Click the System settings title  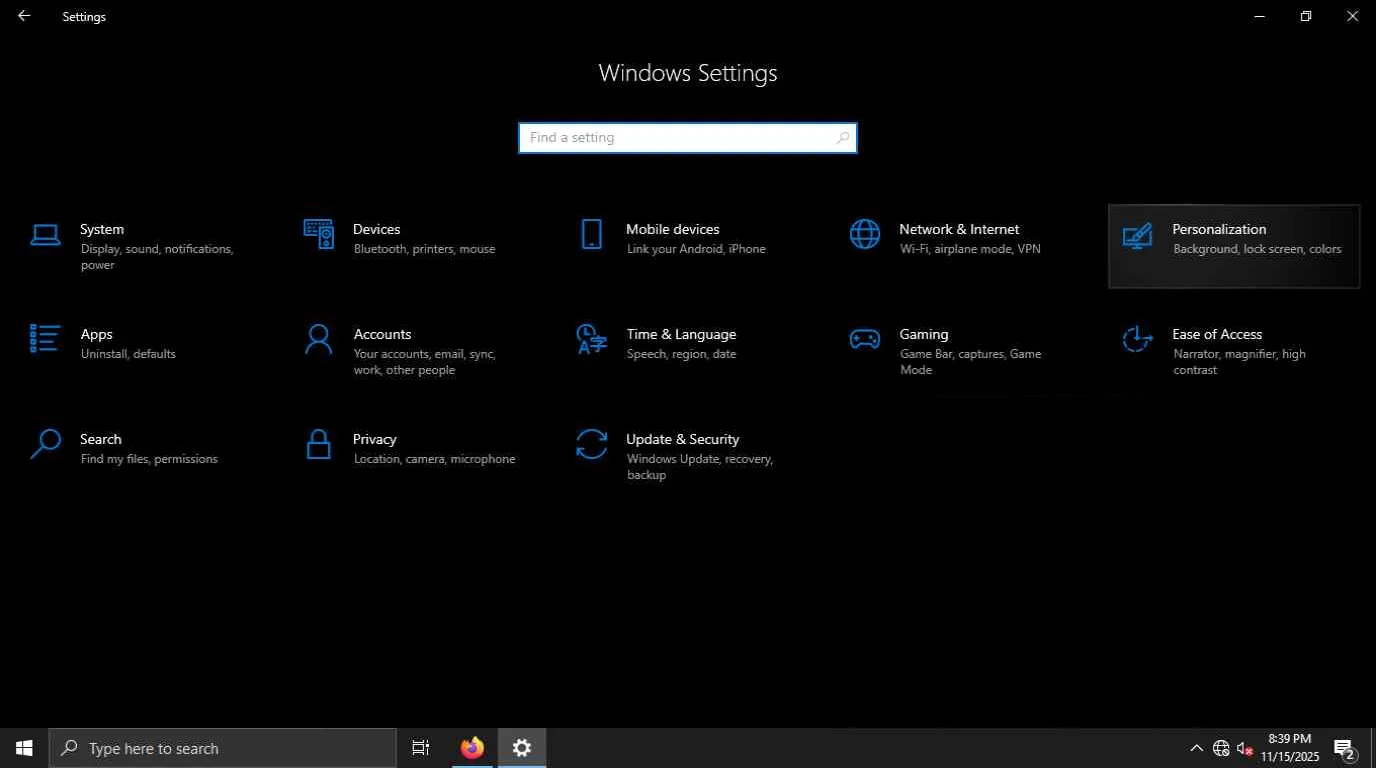tap(102, 229)
